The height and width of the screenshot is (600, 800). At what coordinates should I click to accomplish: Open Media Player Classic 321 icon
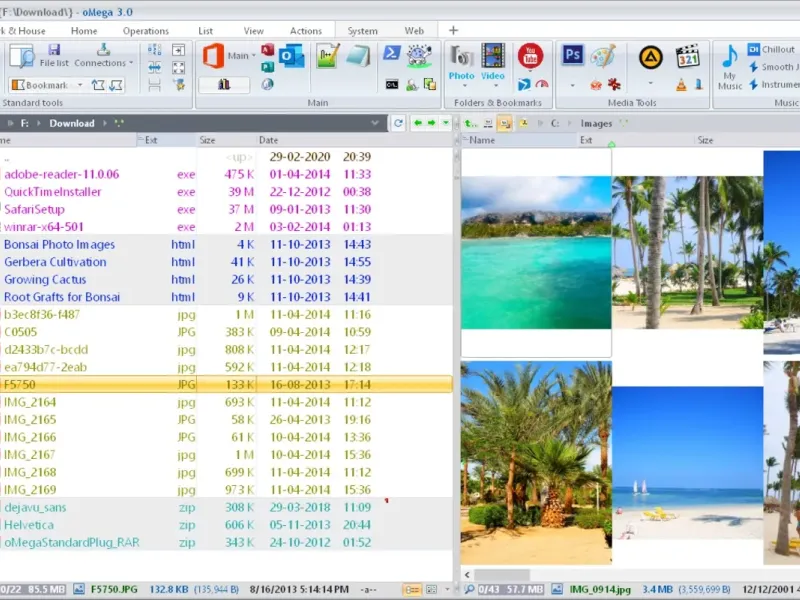687,56
